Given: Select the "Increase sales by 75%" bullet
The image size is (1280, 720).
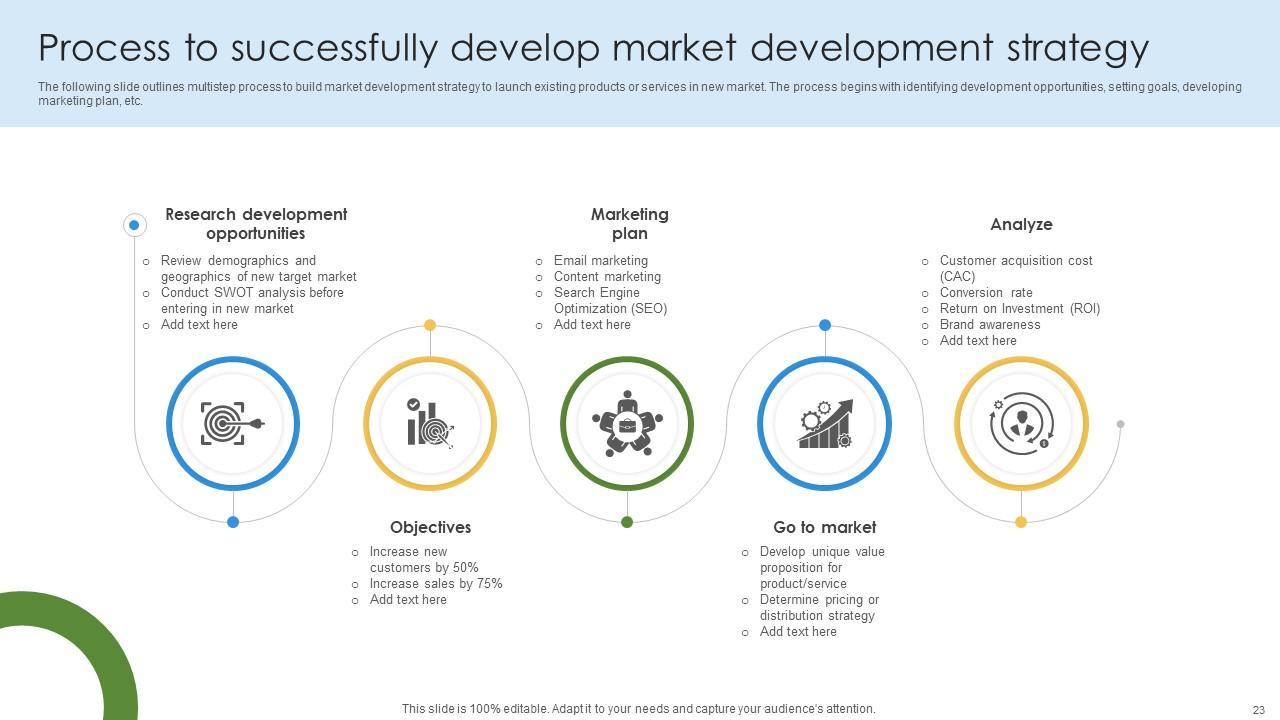Looking at the screenshot, I should click(436, 583).
